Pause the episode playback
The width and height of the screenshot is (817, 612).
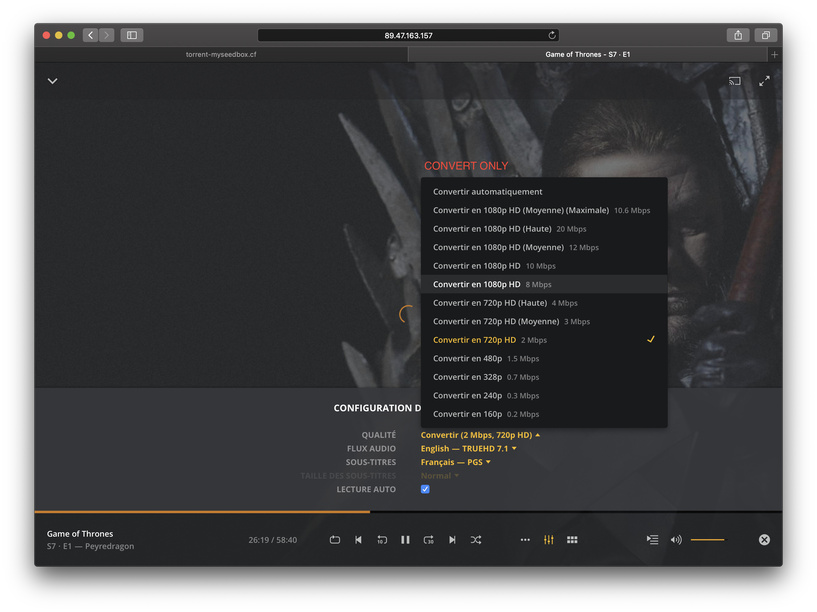point(405,540)
